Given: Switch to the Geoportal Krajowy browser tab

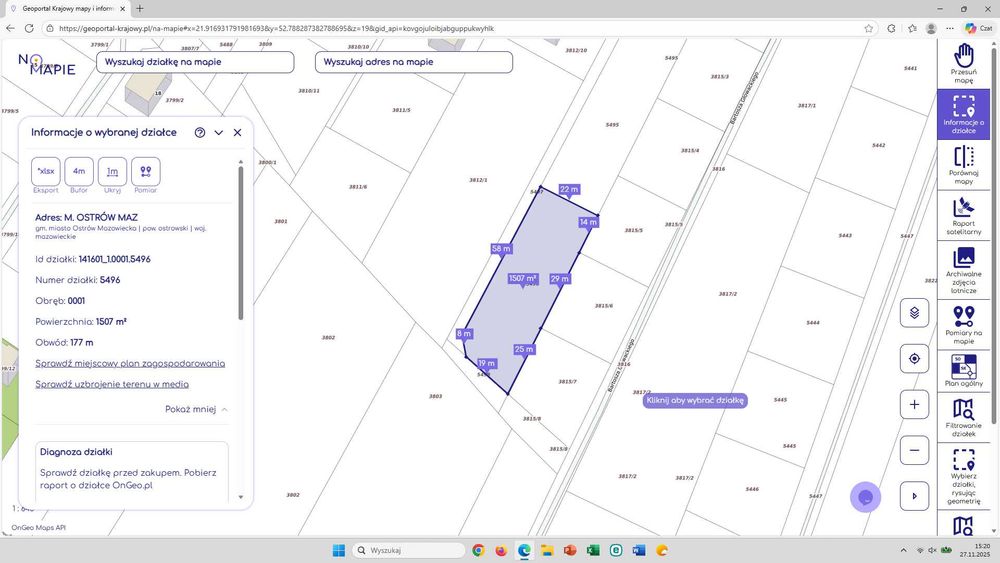Looking at the screenshot, I should (x=66, y=9).
